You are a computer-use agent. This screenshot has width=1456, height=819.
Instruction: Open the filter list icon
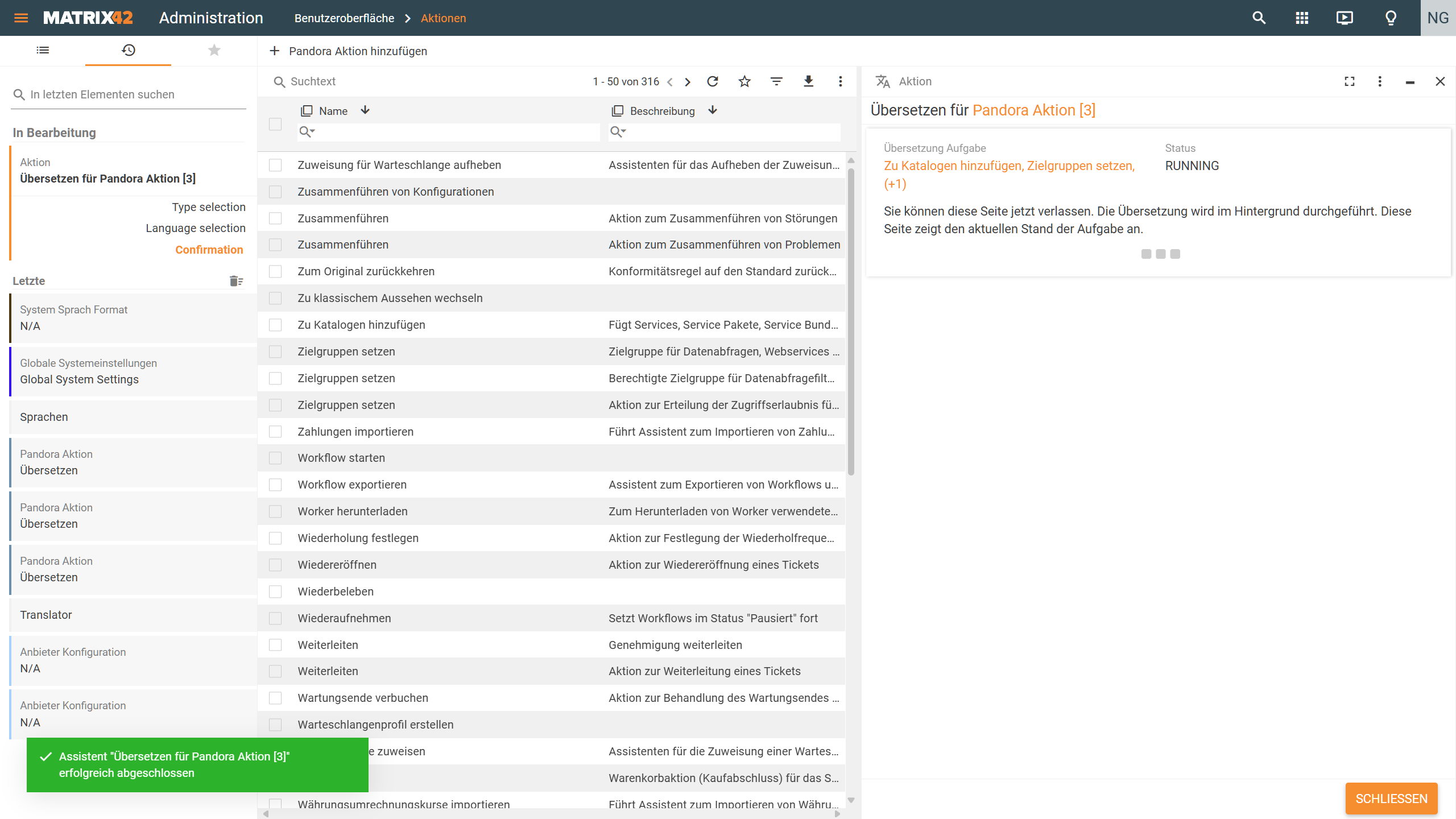776,81
